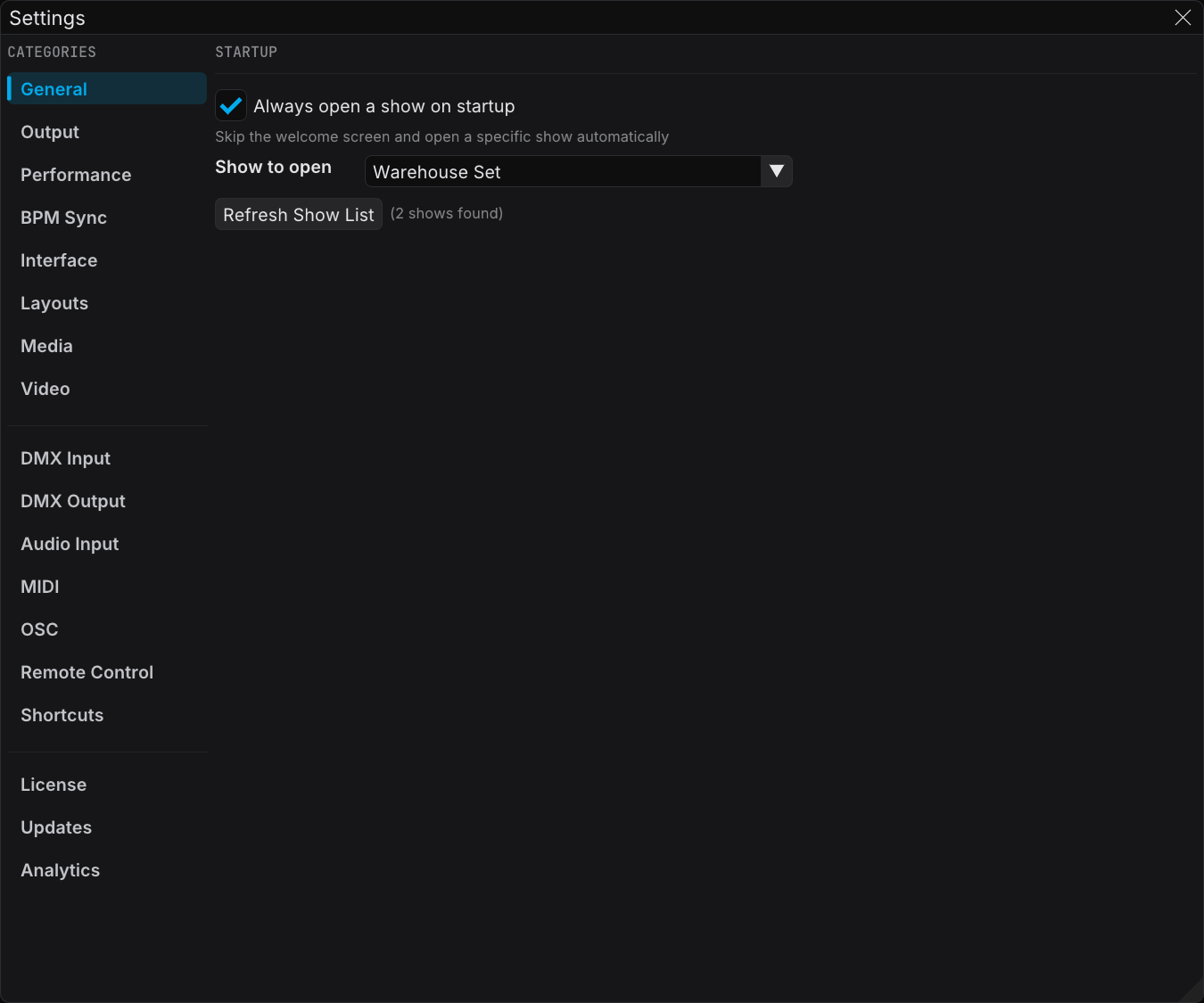Viewport: 1204px width, 1003px height.
Task: Click the '(2 shows found)' status text
Action: tap(447, 214)
